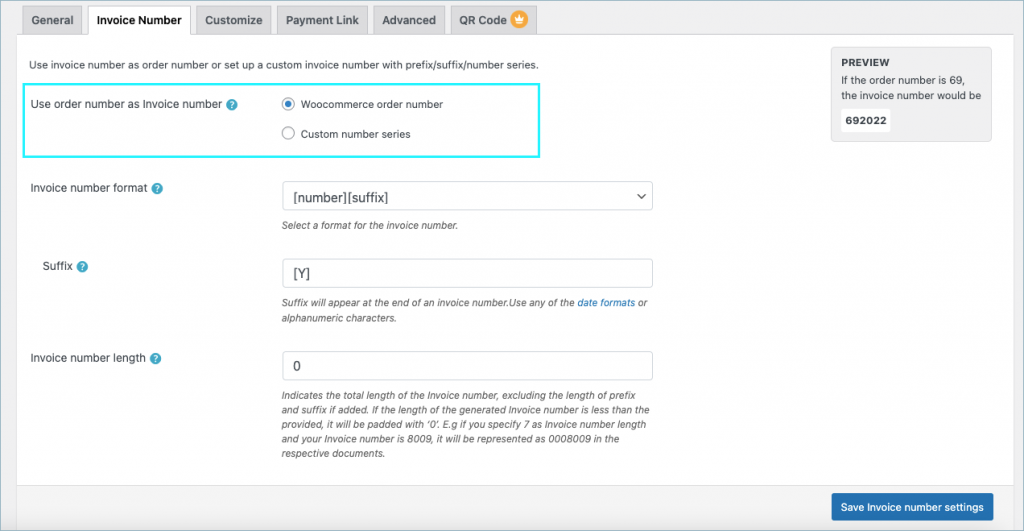Focus the Suffix input field
Image resolution: width=1024 pixels, height=531 pixels.
click(467, 273)
